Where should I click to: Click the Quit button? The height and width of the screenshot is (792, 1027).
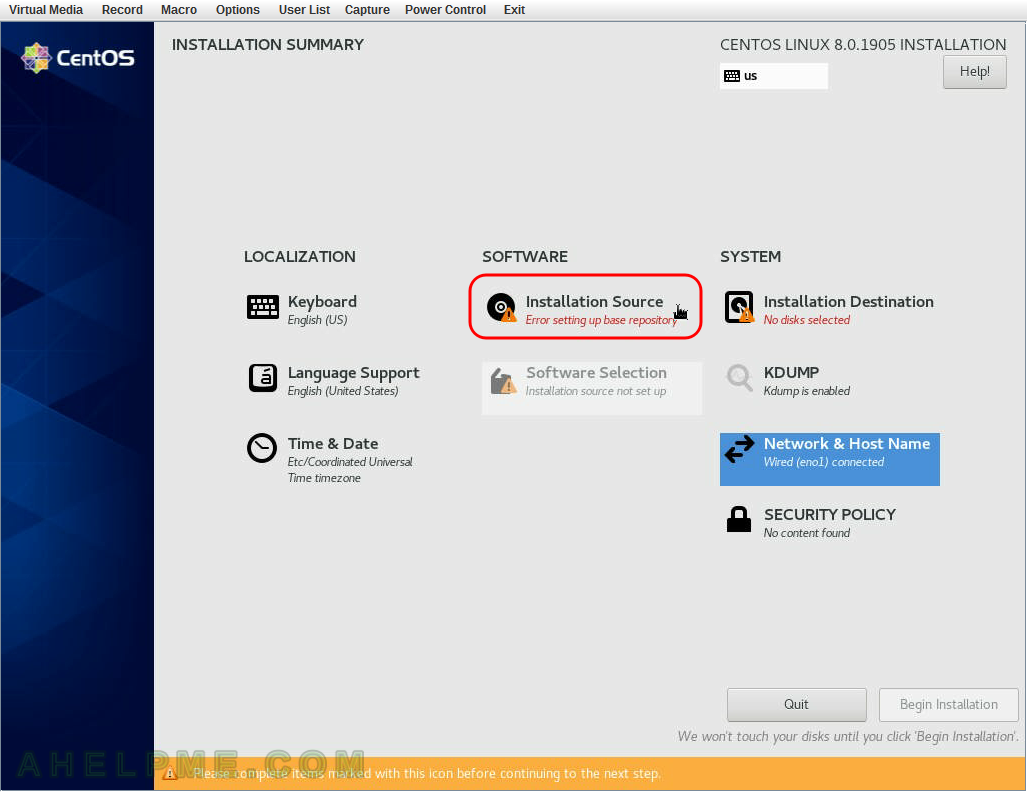coord(796,704)
